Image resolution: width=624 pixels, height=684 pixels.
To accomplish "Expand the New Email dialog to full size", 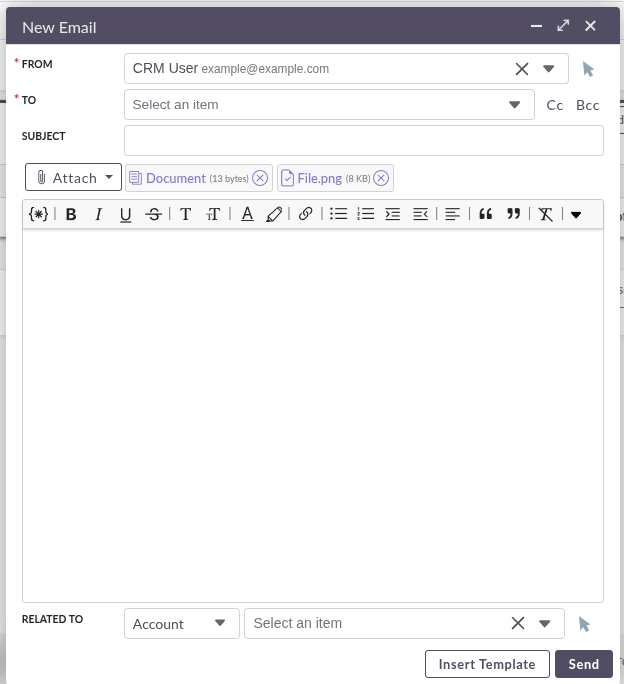I will (563, 26).
